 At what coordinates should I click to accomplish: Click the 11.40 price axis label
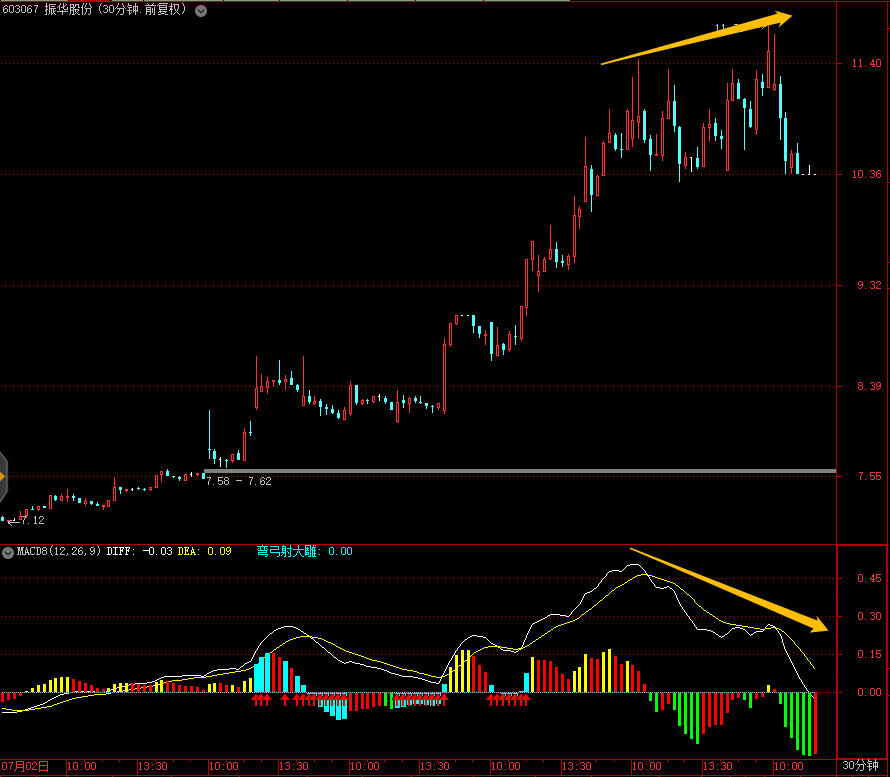coord(867,64)
